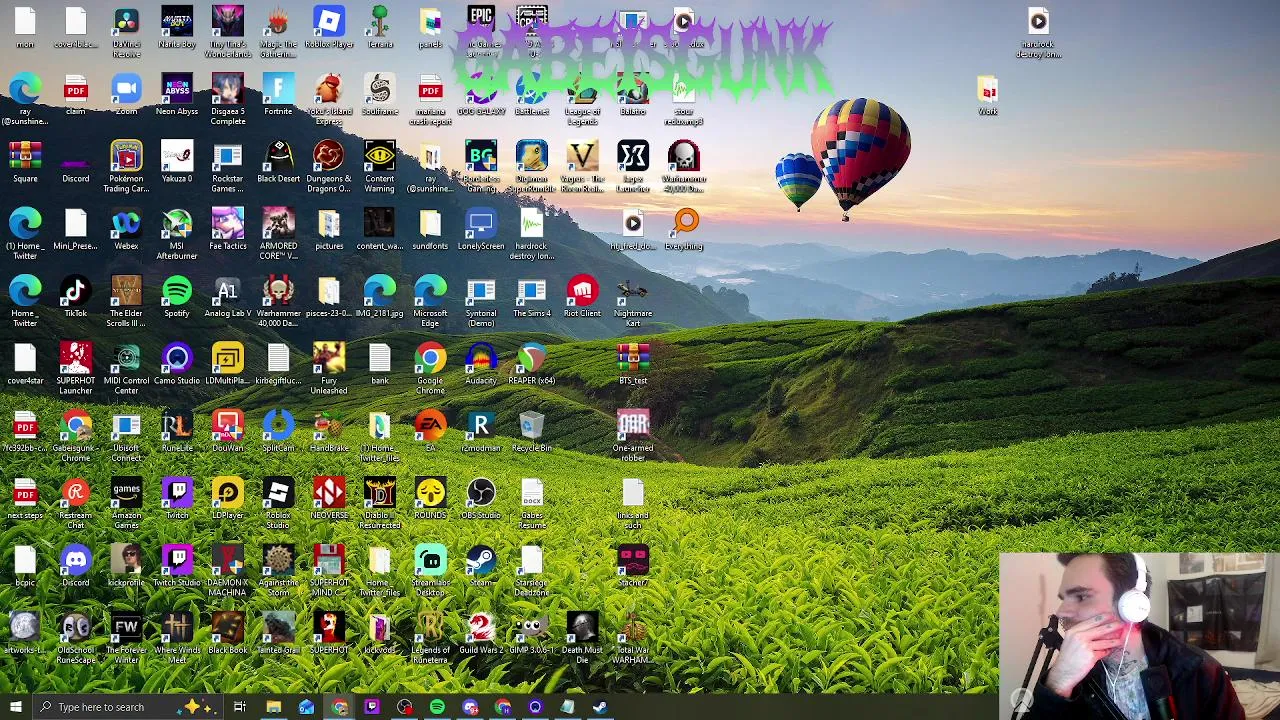Select the Gabes Resume document

532,504
